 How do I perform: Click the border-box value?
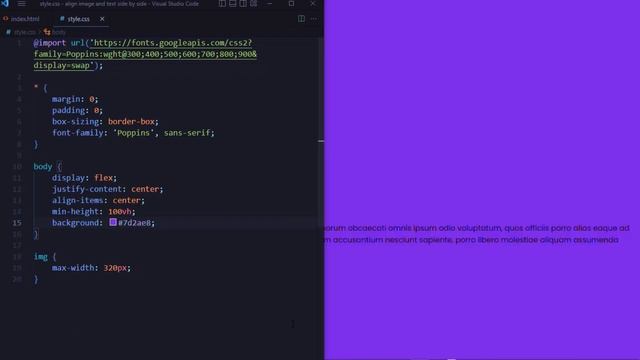131,122
